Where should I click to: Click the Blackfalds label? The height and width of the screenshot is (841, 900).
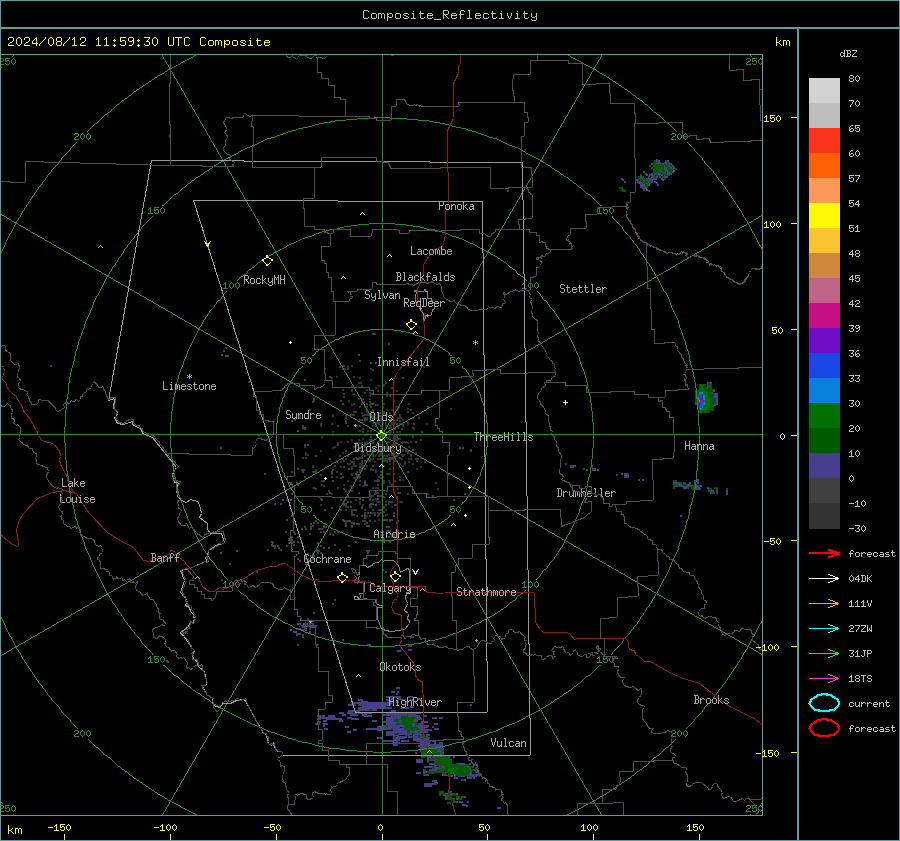(x=425, y=277)
